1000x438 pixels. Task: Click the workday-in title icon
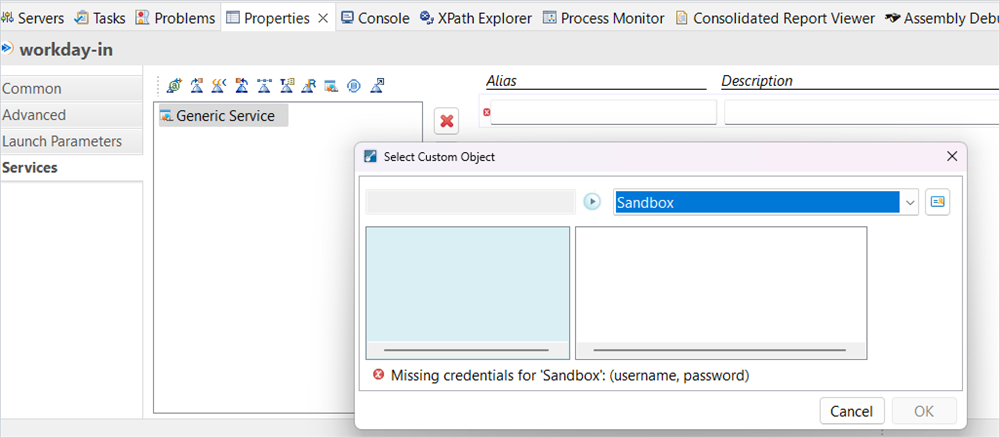(8, 48)
